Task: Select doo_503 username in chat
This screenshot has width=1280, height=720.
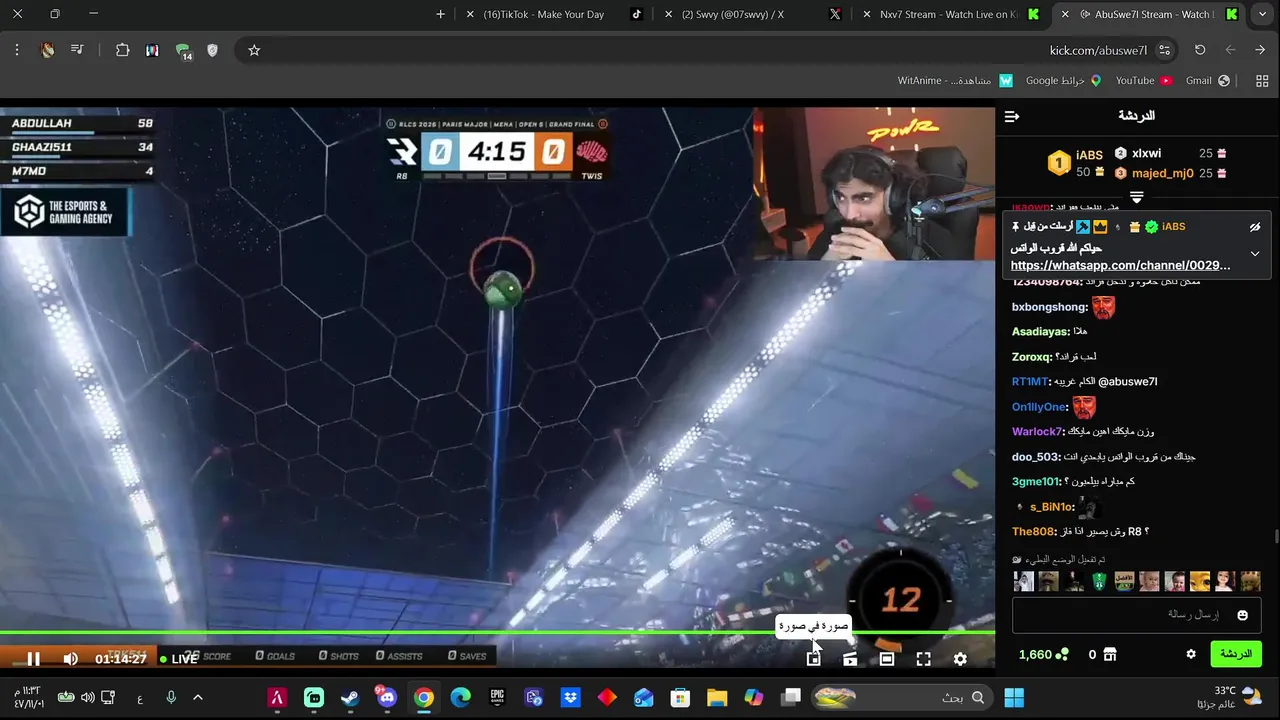Action: 1035,456
